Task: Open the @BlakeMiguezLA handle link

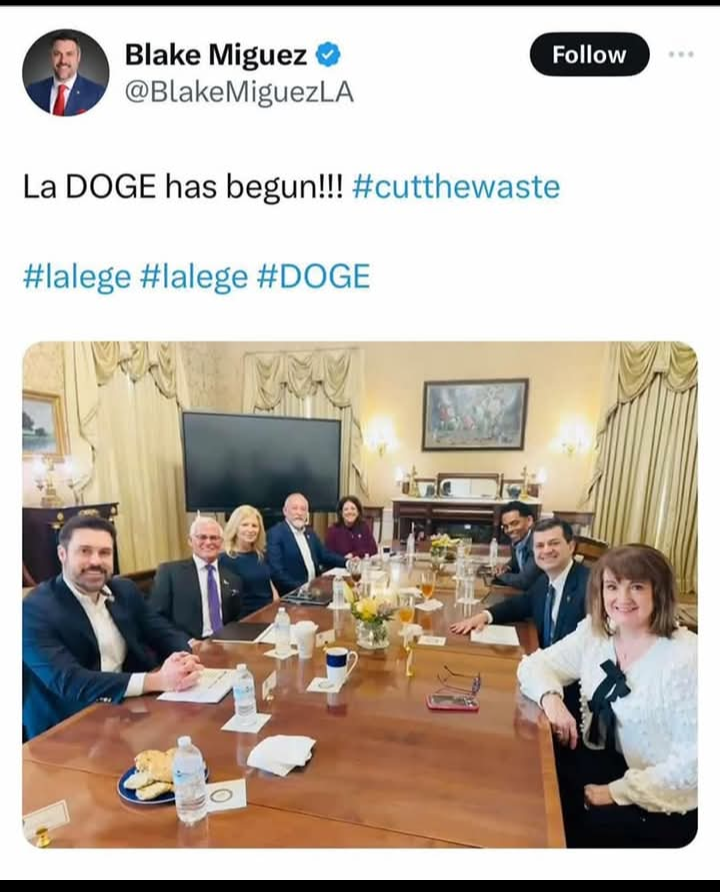Action: (239, 92)
